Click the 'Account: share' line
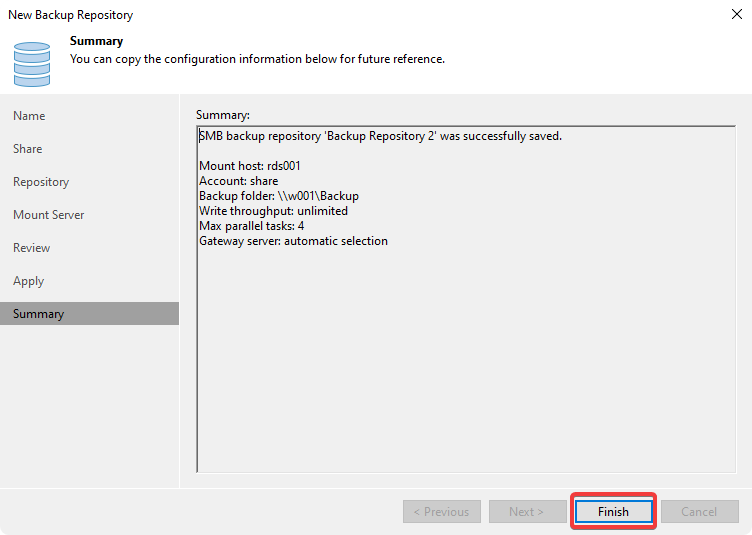Viewport: 752px width, 535px height. pos(239,181)
